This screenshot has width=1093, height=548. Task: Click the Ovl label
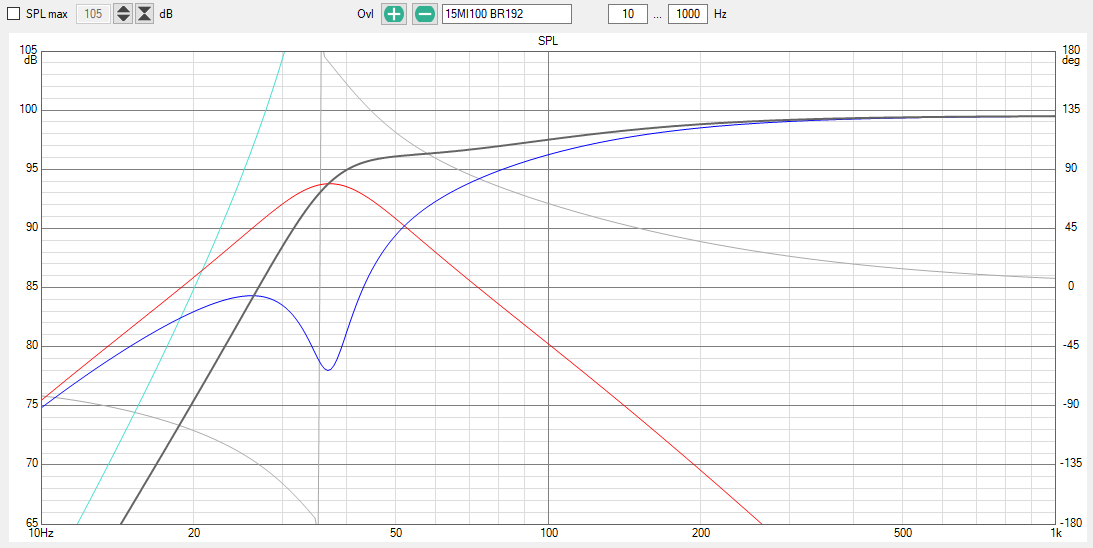coord(366,14)
